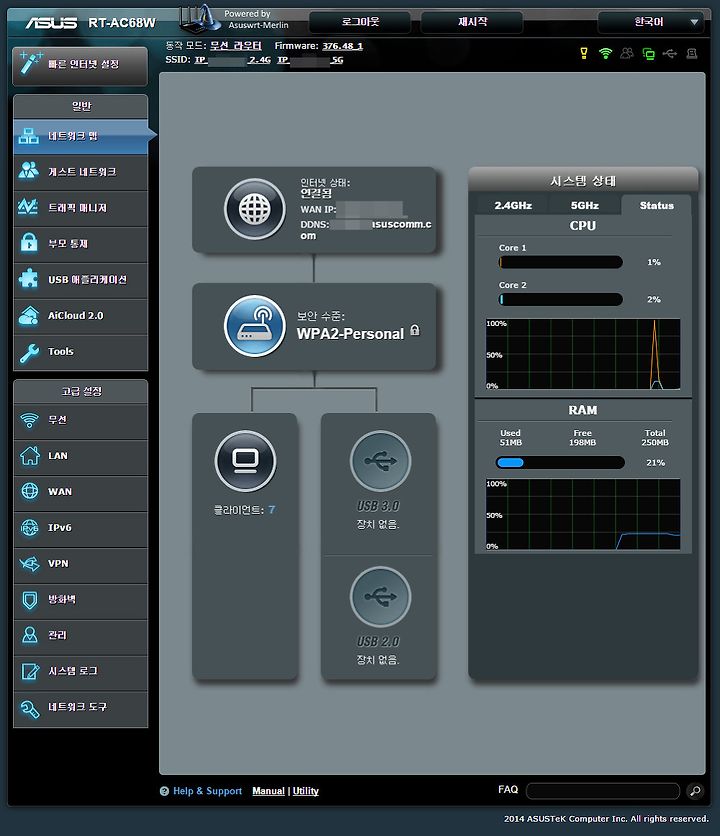Click the VPN arrows icon
Viewport: 720px width, 836px height.
29,563
